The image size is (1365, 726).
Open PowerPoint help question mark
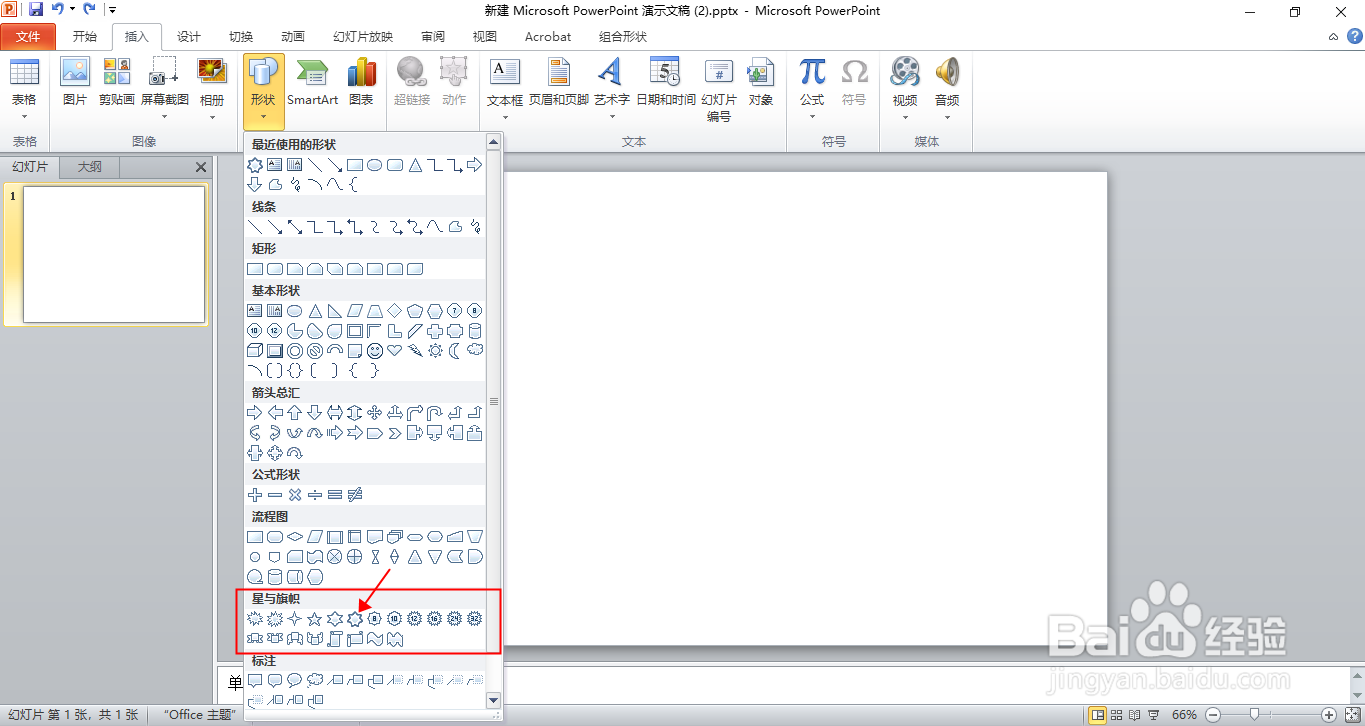[x=1355, y=36]
